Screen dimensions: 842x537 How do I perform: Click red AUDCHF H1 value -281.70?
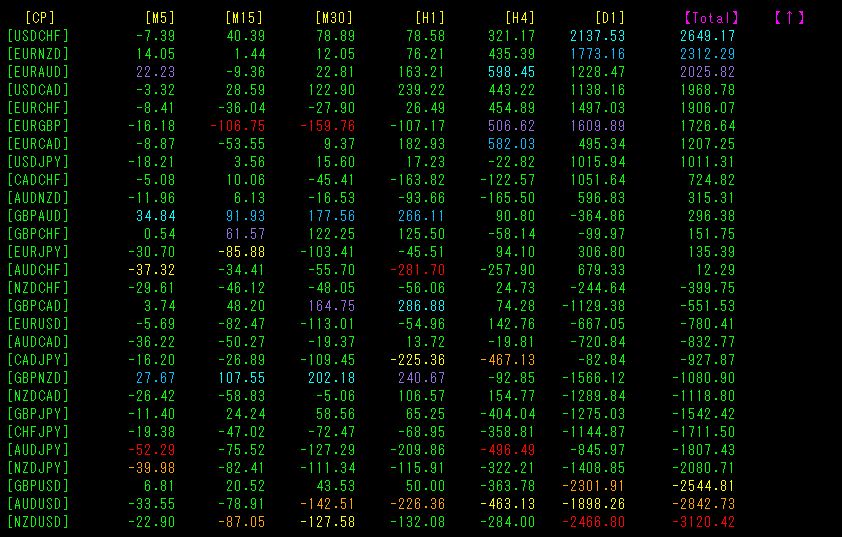[x=418, y=270]
